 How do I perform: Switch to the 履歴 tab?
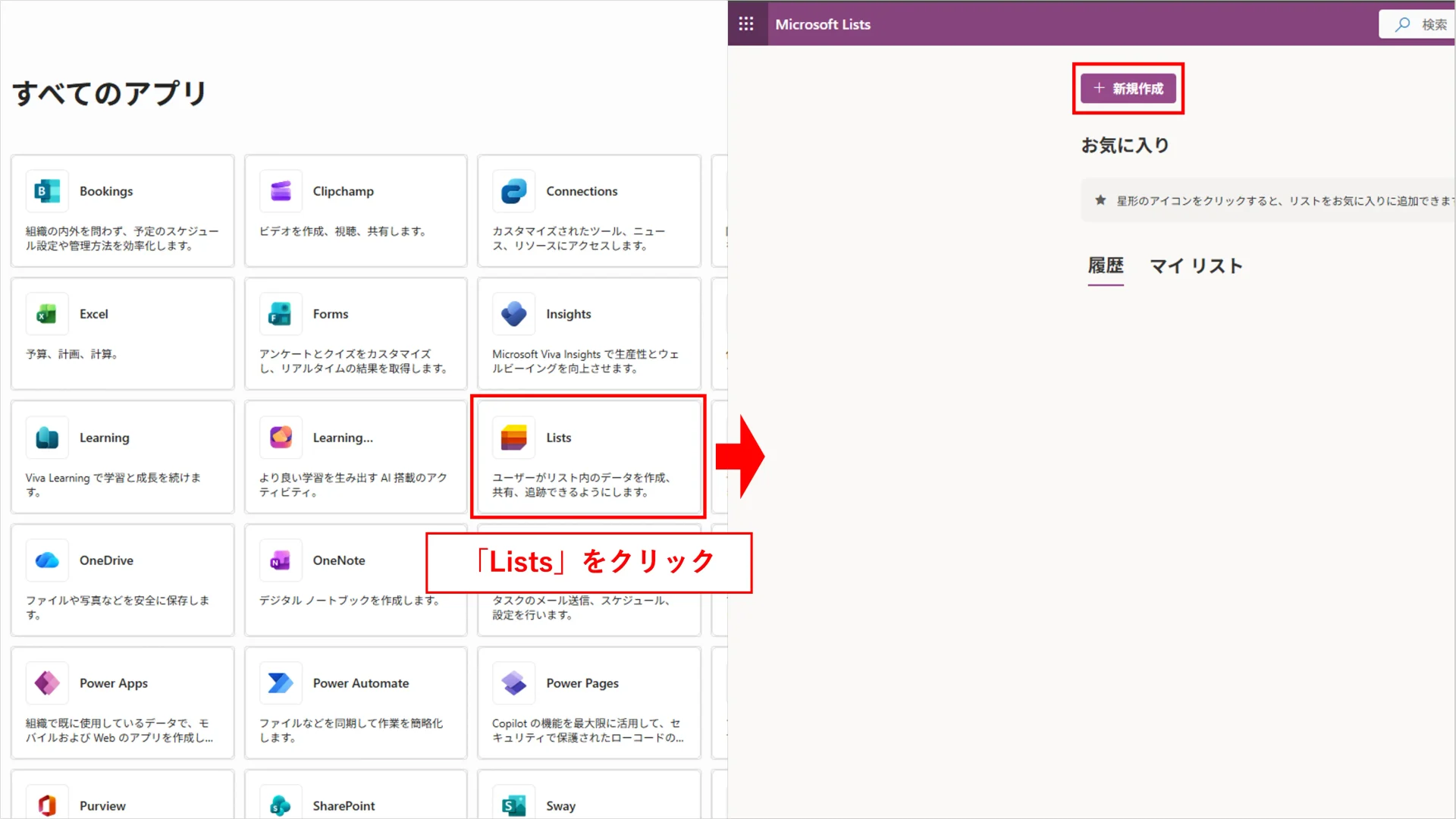tap(1106, 266)
